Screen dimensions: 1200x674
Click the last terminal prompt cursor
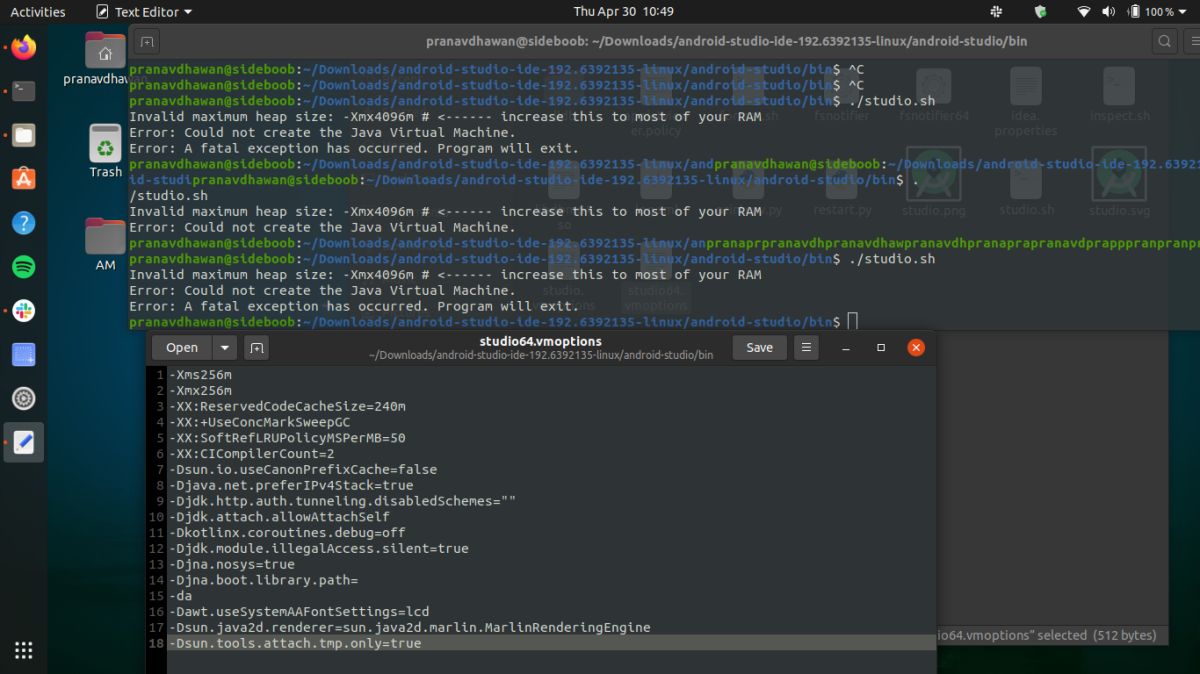click(x=852, y=321)
